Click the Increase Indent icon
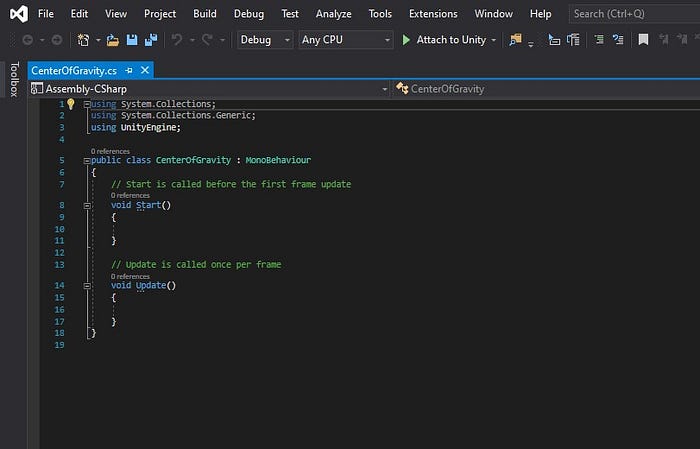Image resolution: width=700 pixels, height=449 pixels. point(618,40)
